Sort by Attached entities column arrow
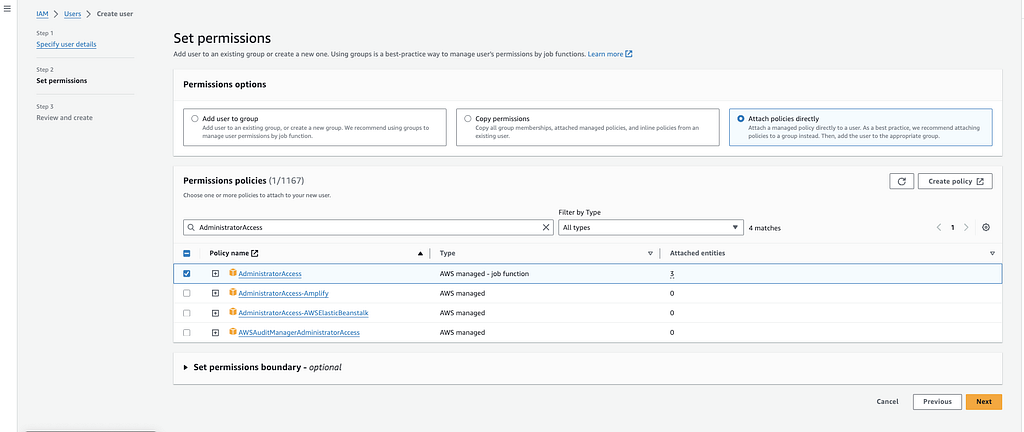1024x432 pixels. 992,253
